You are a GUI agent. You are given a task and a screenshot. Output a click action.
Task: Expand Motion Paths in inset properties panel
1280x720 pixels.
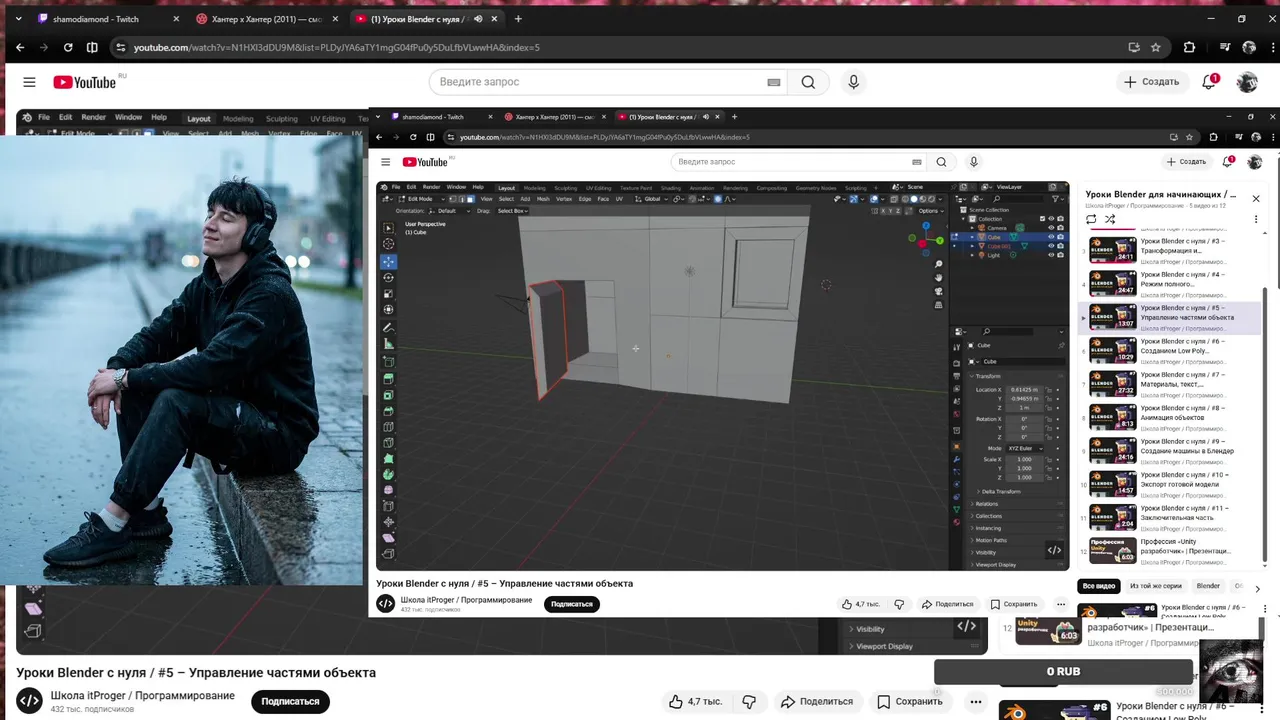pos(988,540)
